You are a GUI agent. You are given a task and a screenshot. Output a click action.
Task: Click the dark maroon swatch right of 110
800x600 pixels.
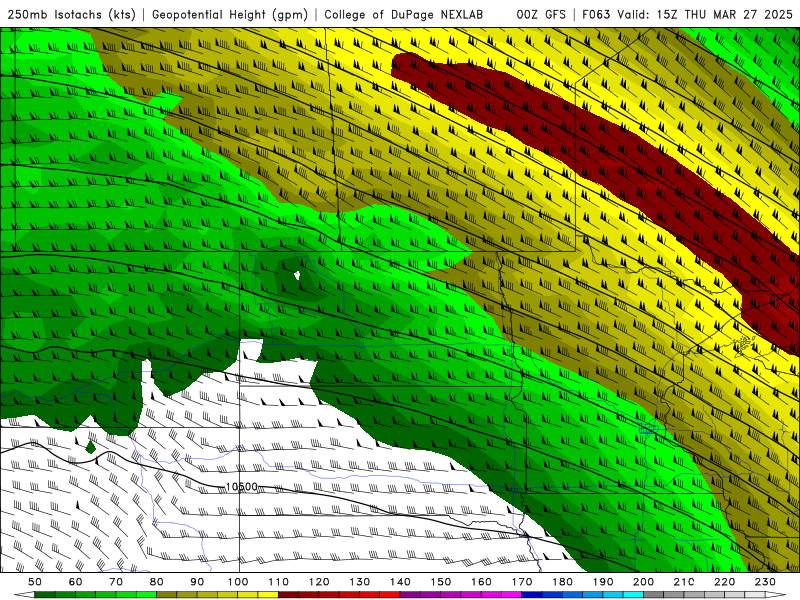(288, 595)
